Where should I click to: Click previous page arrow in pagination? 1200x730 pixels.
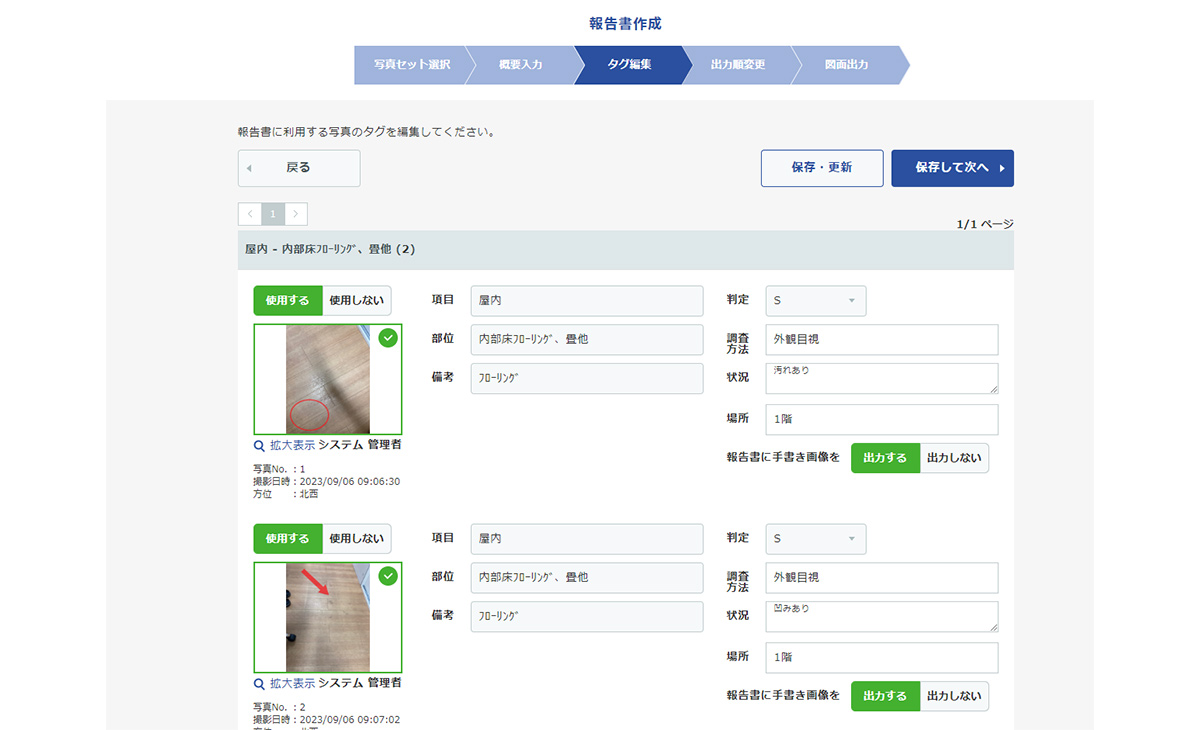(x=250, y=214)
